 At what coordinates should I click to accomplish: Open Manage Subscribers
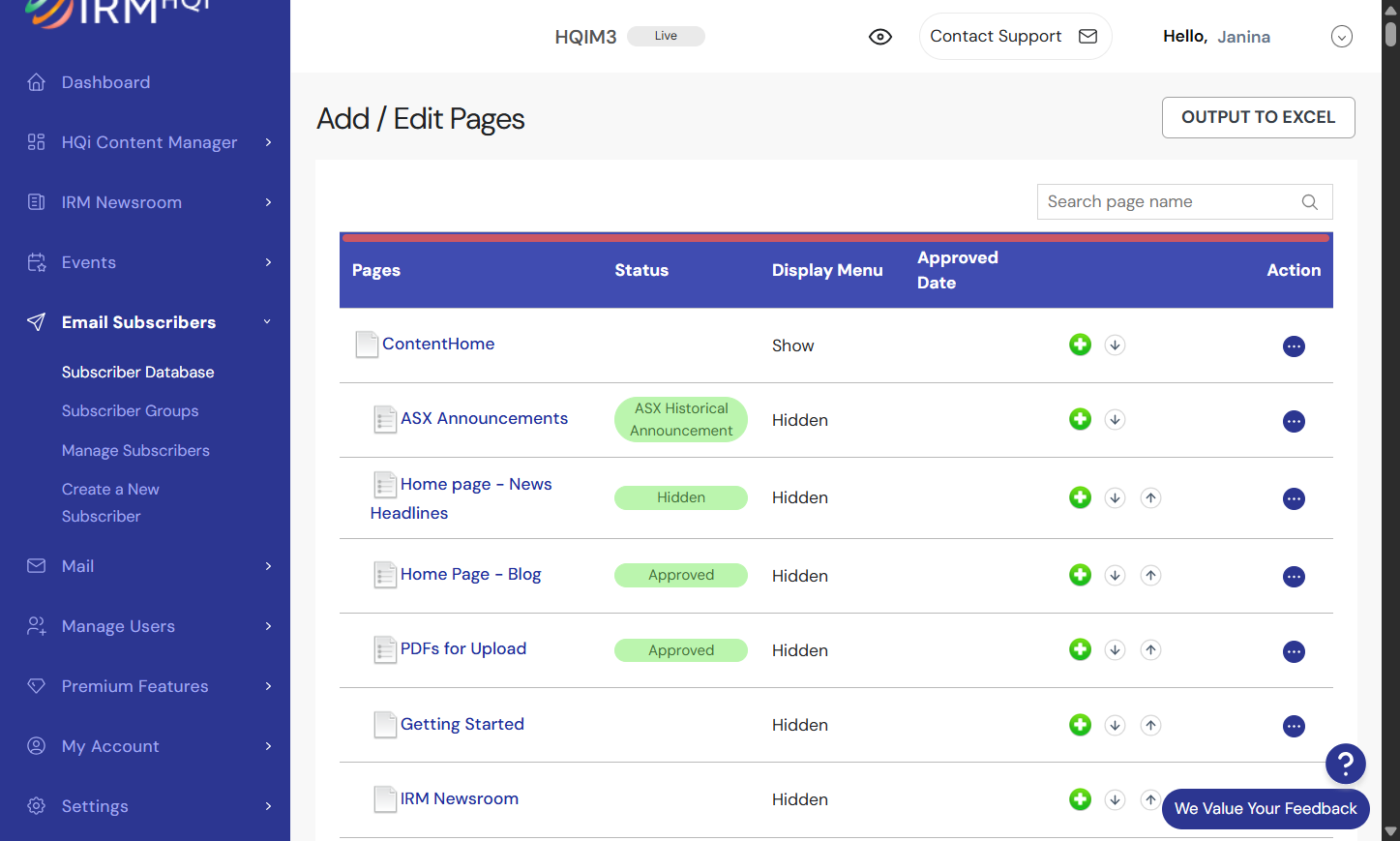135,450
